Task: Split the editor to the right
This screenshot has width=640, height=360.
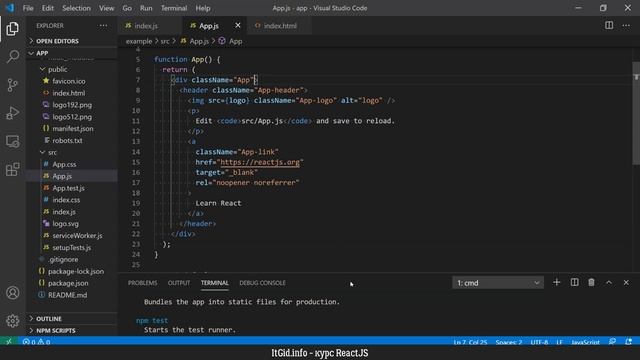Action: point(609,25)
